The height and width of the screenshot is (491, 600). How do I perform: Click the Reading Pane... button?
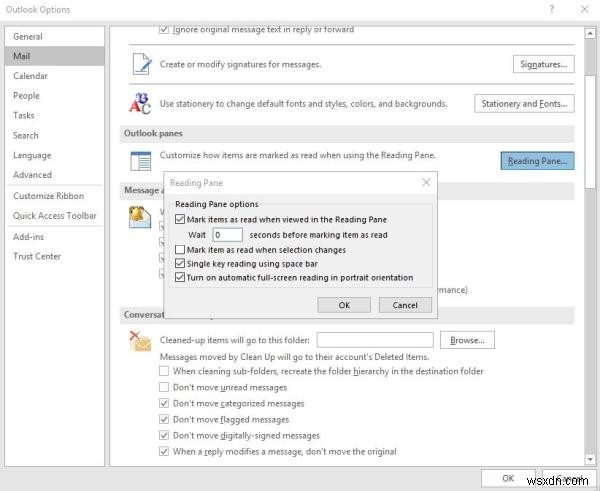(x=537, y=161)
